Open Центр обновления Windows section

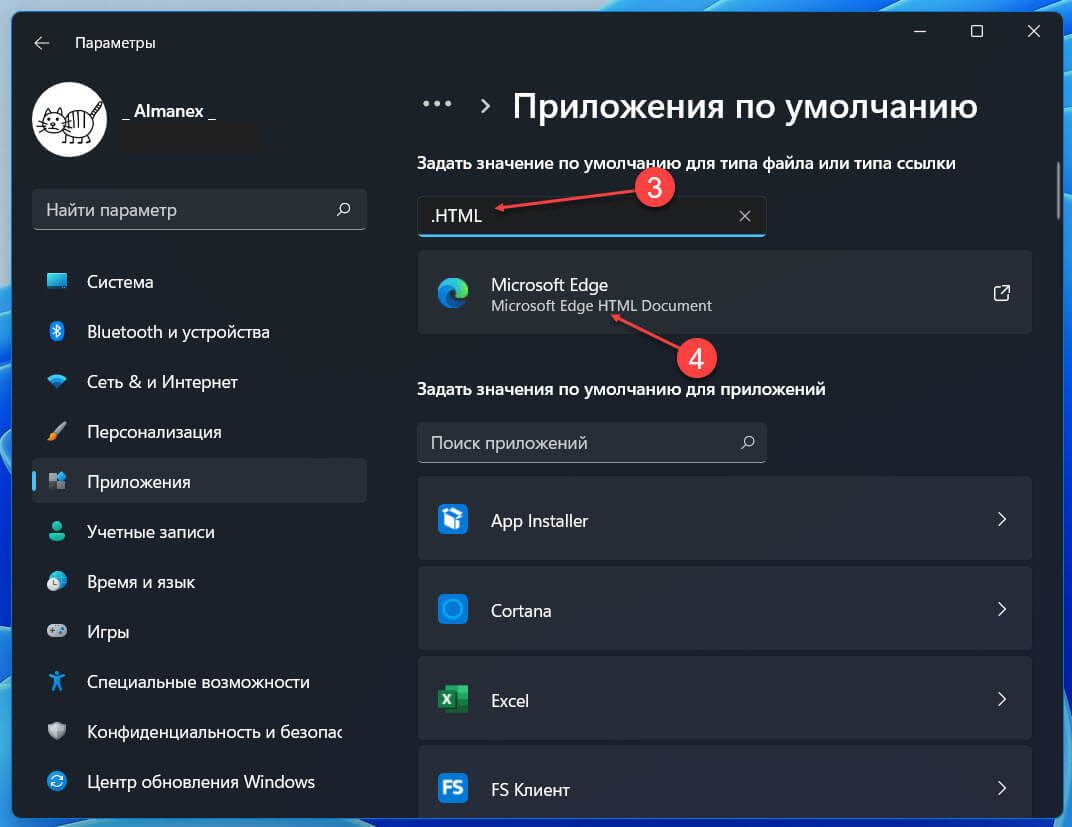pyautogui.click(x=199, y=781)
